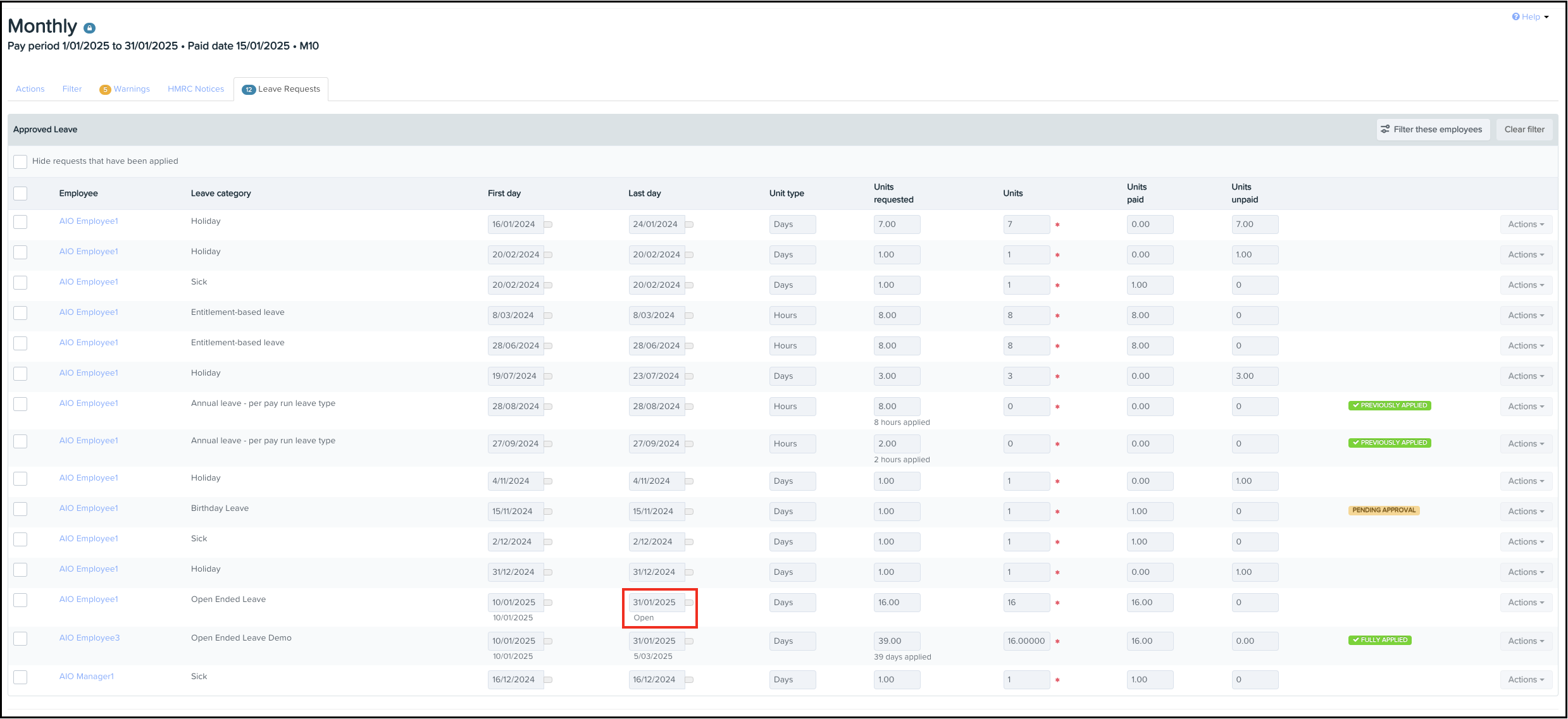Click the Help question mark icon
Screen dimensions: 1568x719
[x=1515, y=17]
